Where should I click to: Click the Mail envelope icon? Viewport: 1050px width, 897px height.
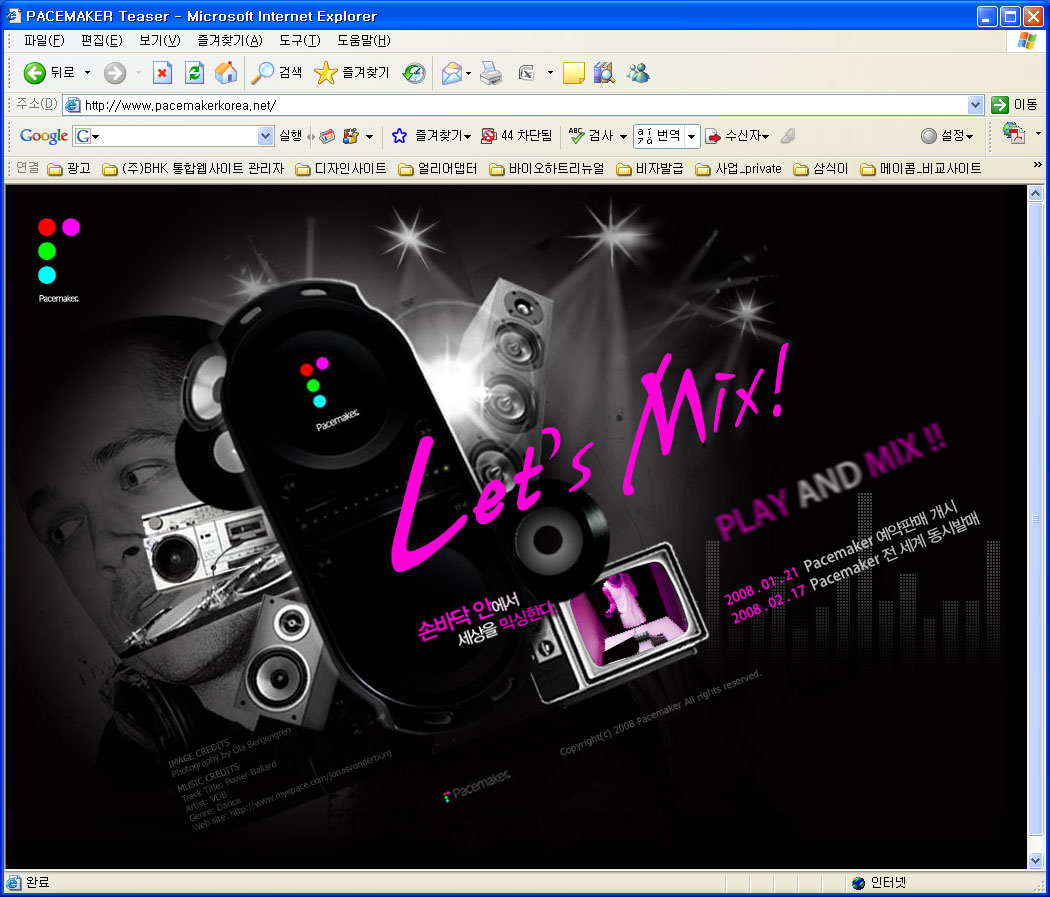point(452,72)
